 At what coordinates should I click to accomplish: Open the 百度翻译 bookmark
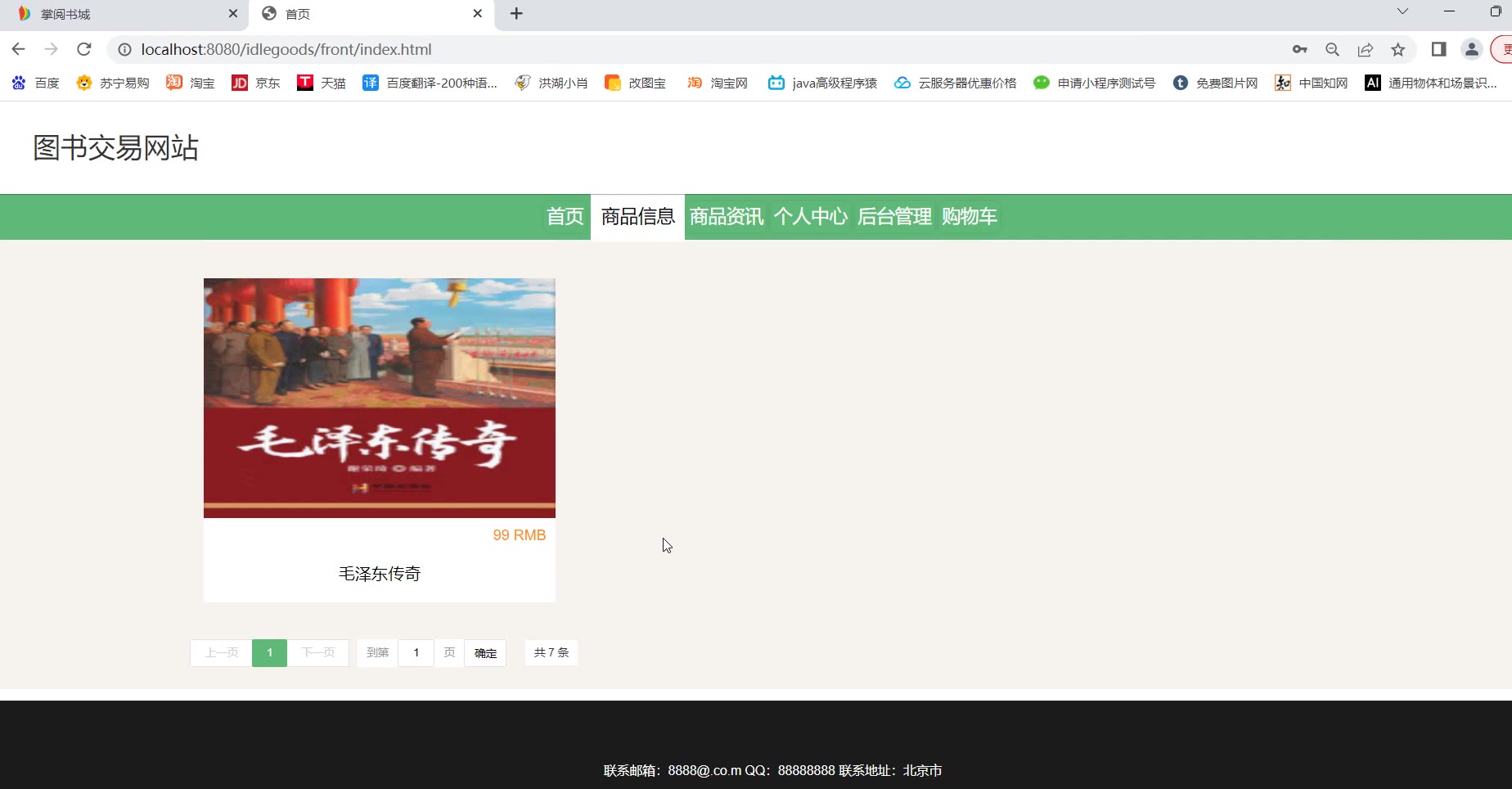click(x=430, y=83)
